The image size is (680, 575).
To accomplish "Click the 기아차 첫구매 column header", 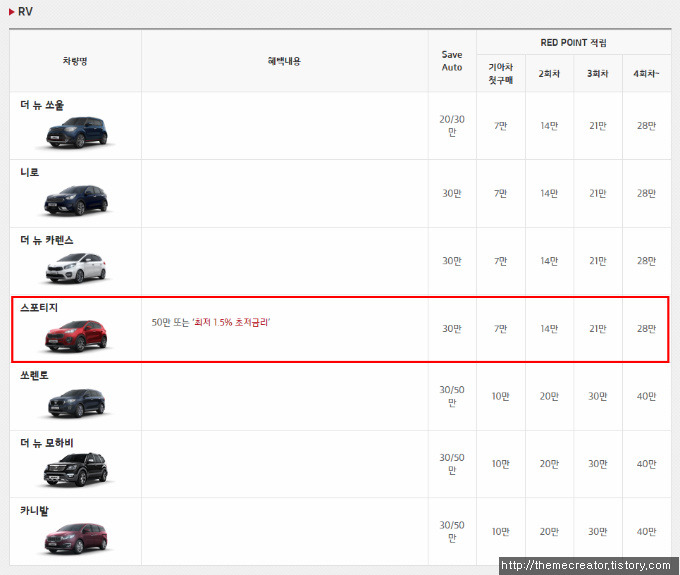I will [500, 73].
